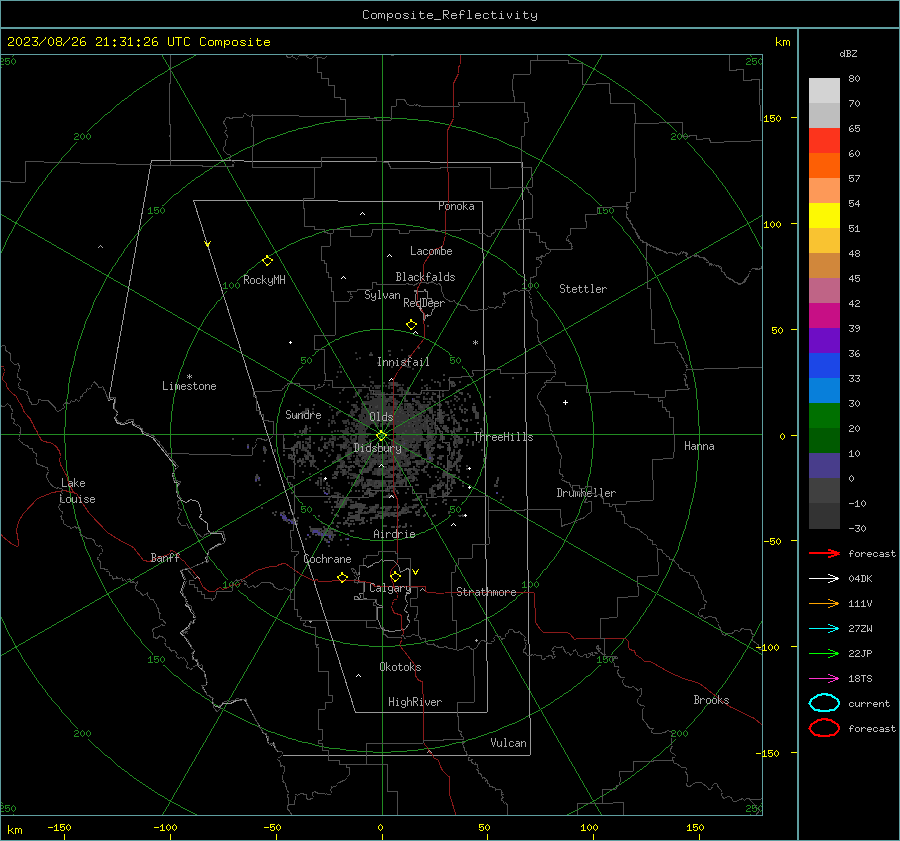The height and width of the screenshot is (841, 900).
Task: Click the cyan 27ZW arrow in legend
Action: pyautogui.click(x=824, y=629)
